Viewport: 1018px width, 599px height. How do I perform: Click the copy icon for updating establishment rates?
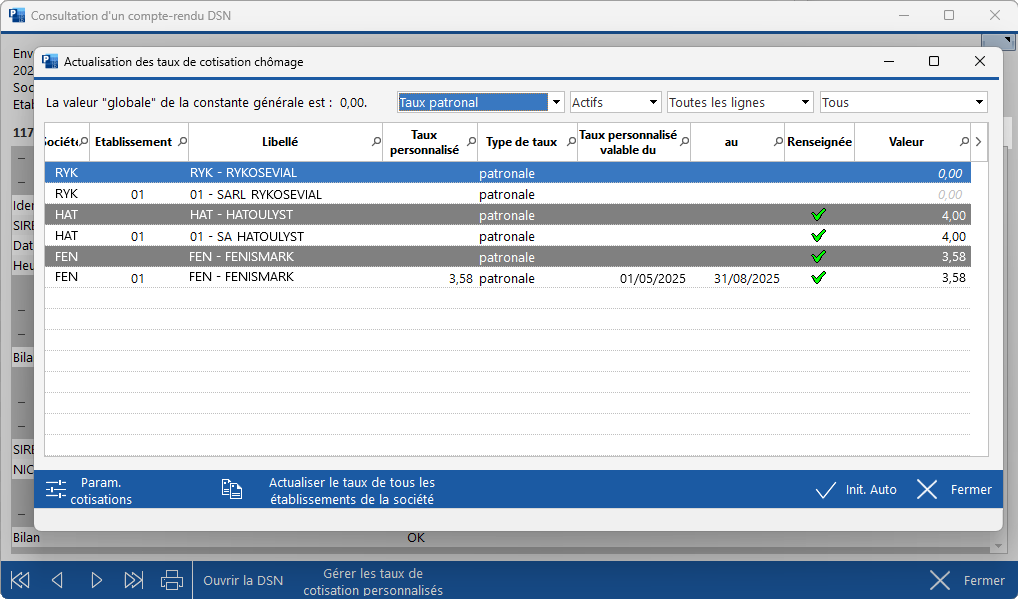[231, 490]
